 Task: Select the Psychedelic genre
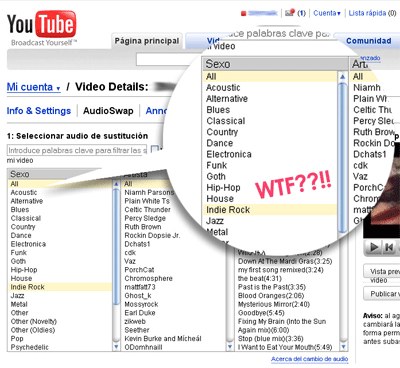[30, 347]
